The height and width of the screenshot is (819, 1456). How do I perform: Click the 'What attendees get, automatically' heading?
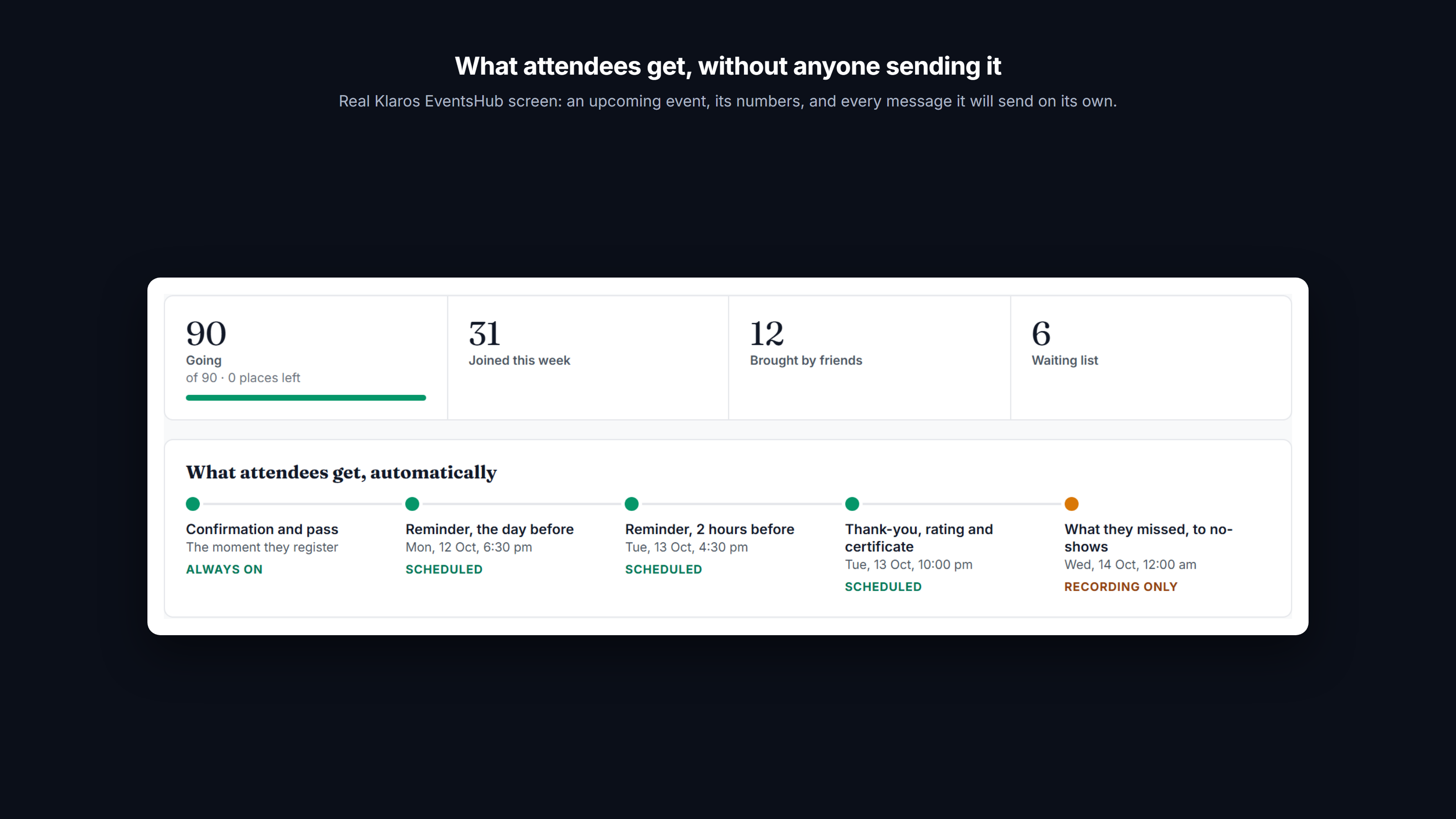pyautogui.click(x=341, y=473)
